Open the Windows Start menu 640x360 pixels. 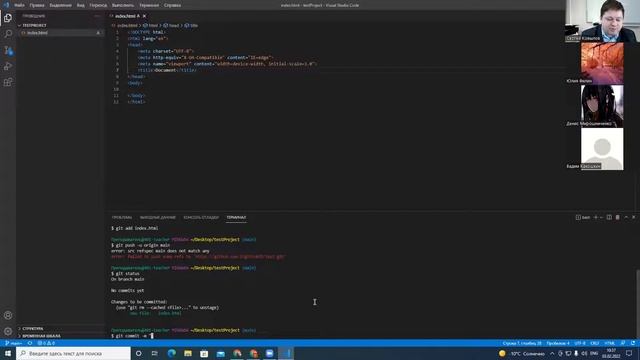8,353
